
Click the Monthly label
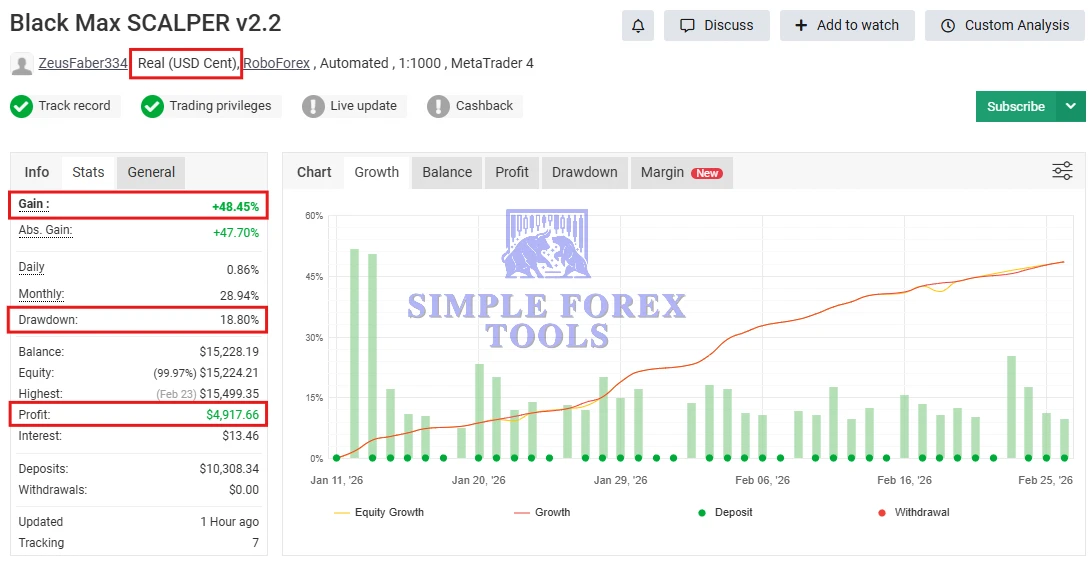(41, 294)
